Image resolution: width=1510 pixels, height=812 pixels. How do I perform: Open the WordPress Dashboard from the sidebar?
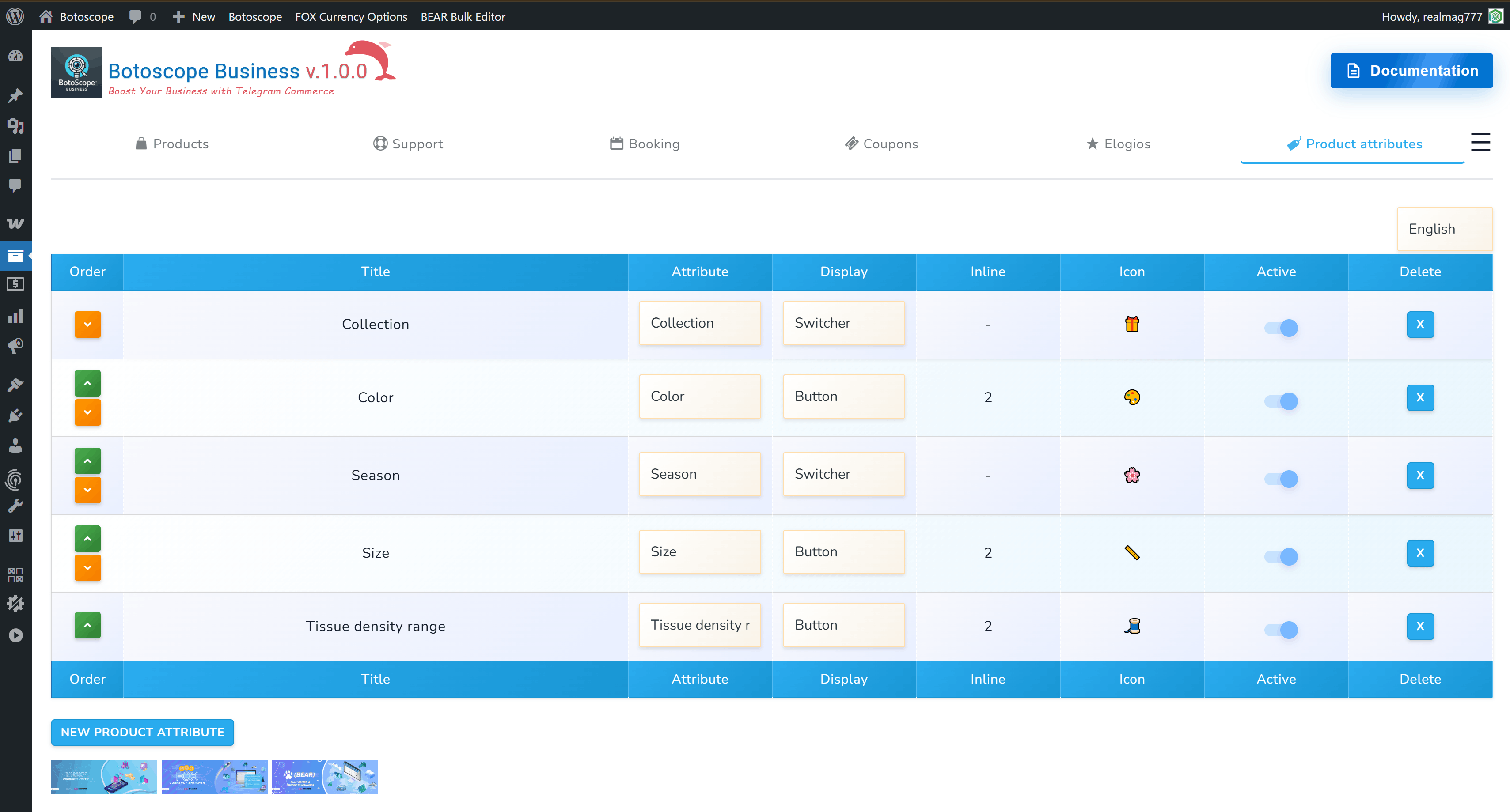coord(16,56)
